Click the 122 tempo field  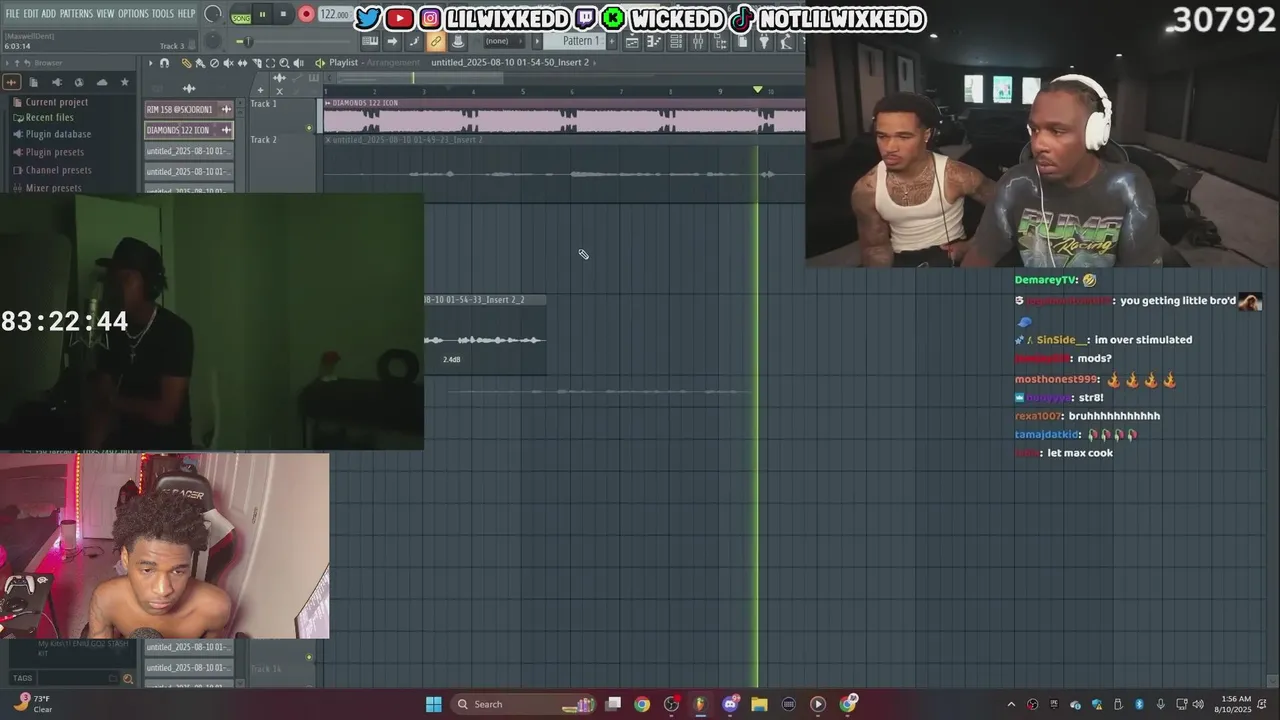335,14
